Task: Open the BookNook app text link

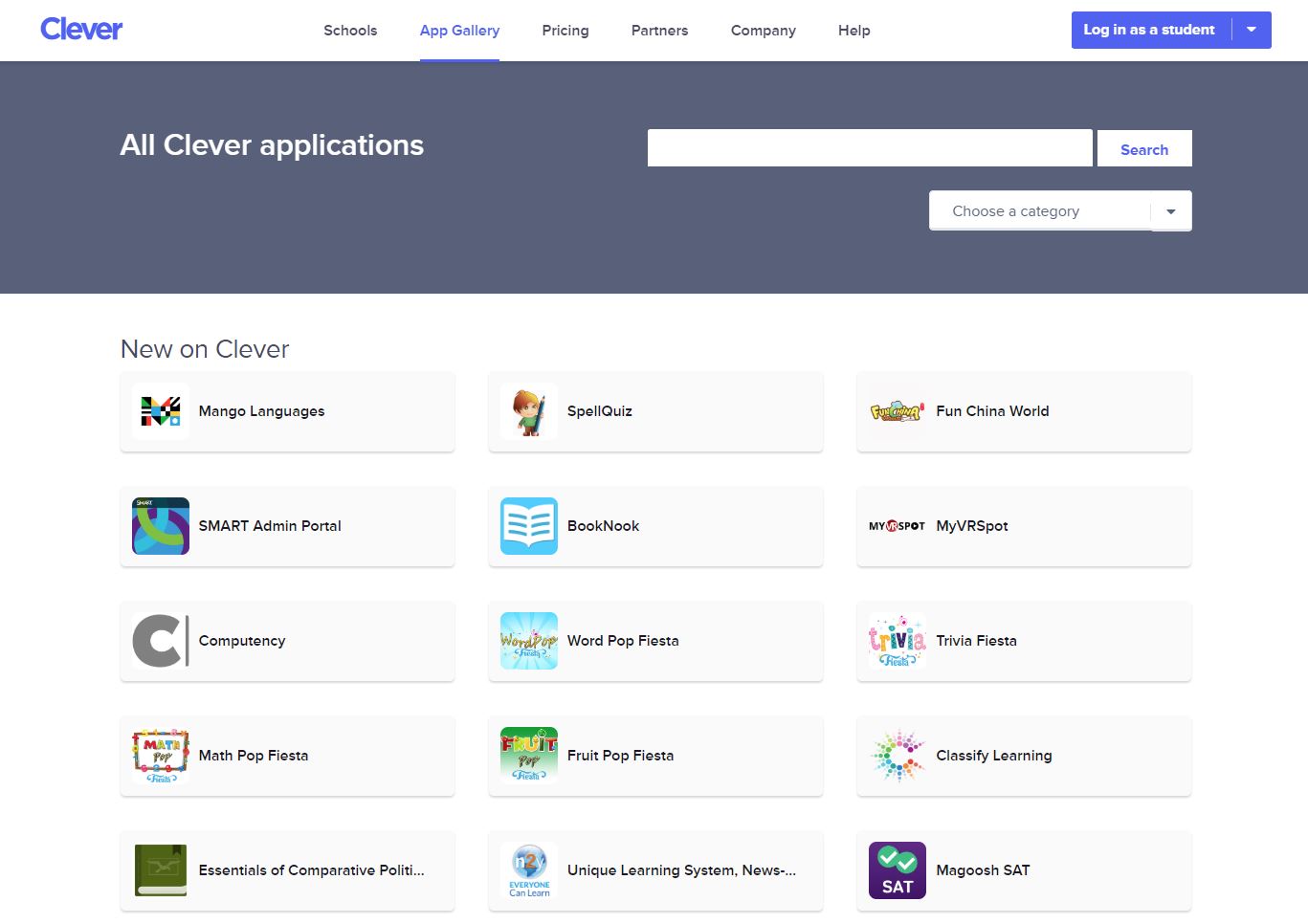Action: tap(603, 526)
